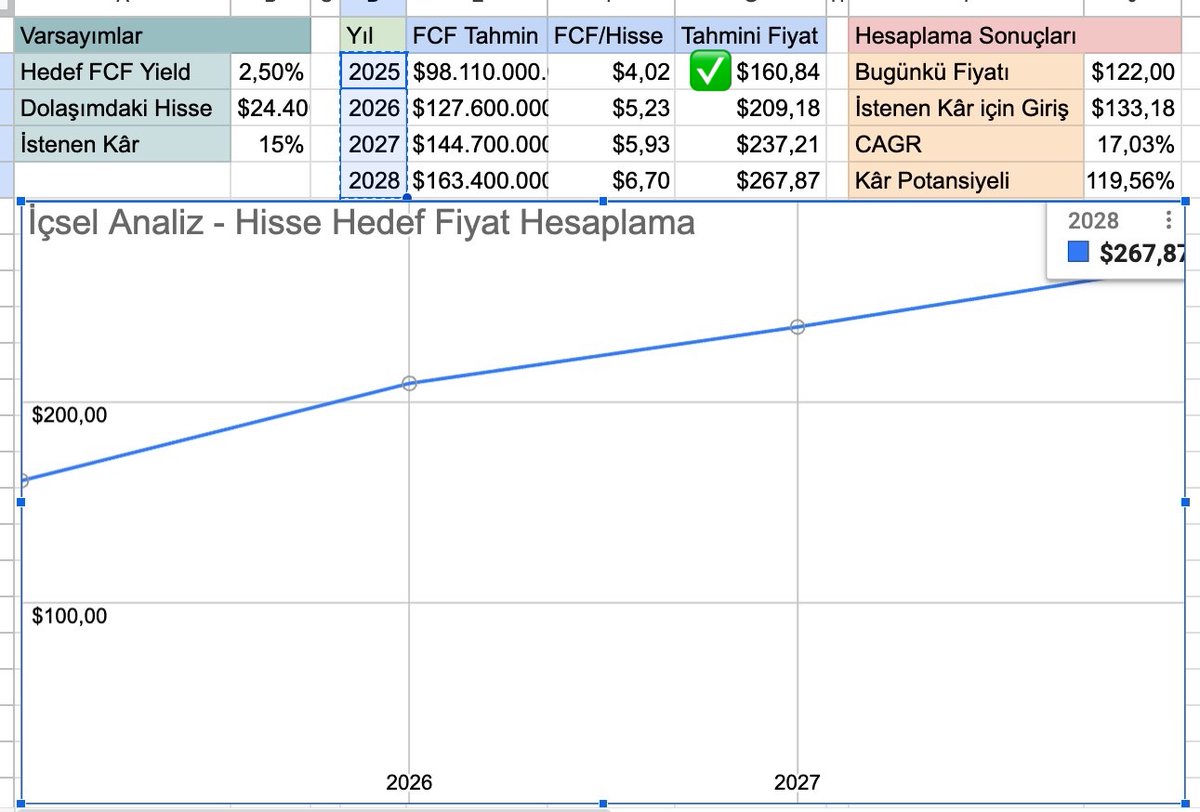Click the $200,00 y-axis label
Screen dimensions: 1200x812
pyautogui.click(x=69, y=415)
